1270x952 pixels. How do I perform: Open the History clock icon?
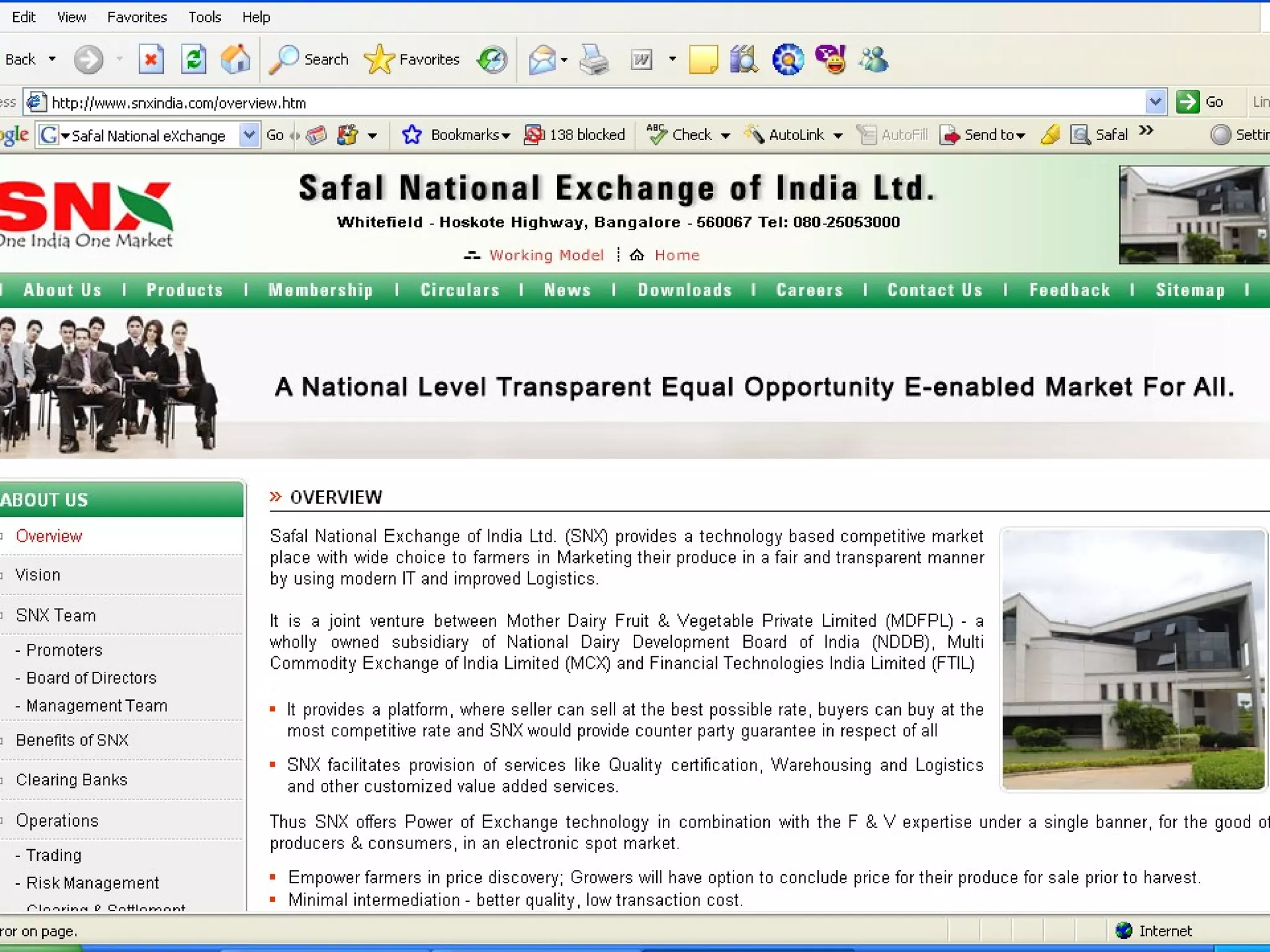click(x=492, y=60)
